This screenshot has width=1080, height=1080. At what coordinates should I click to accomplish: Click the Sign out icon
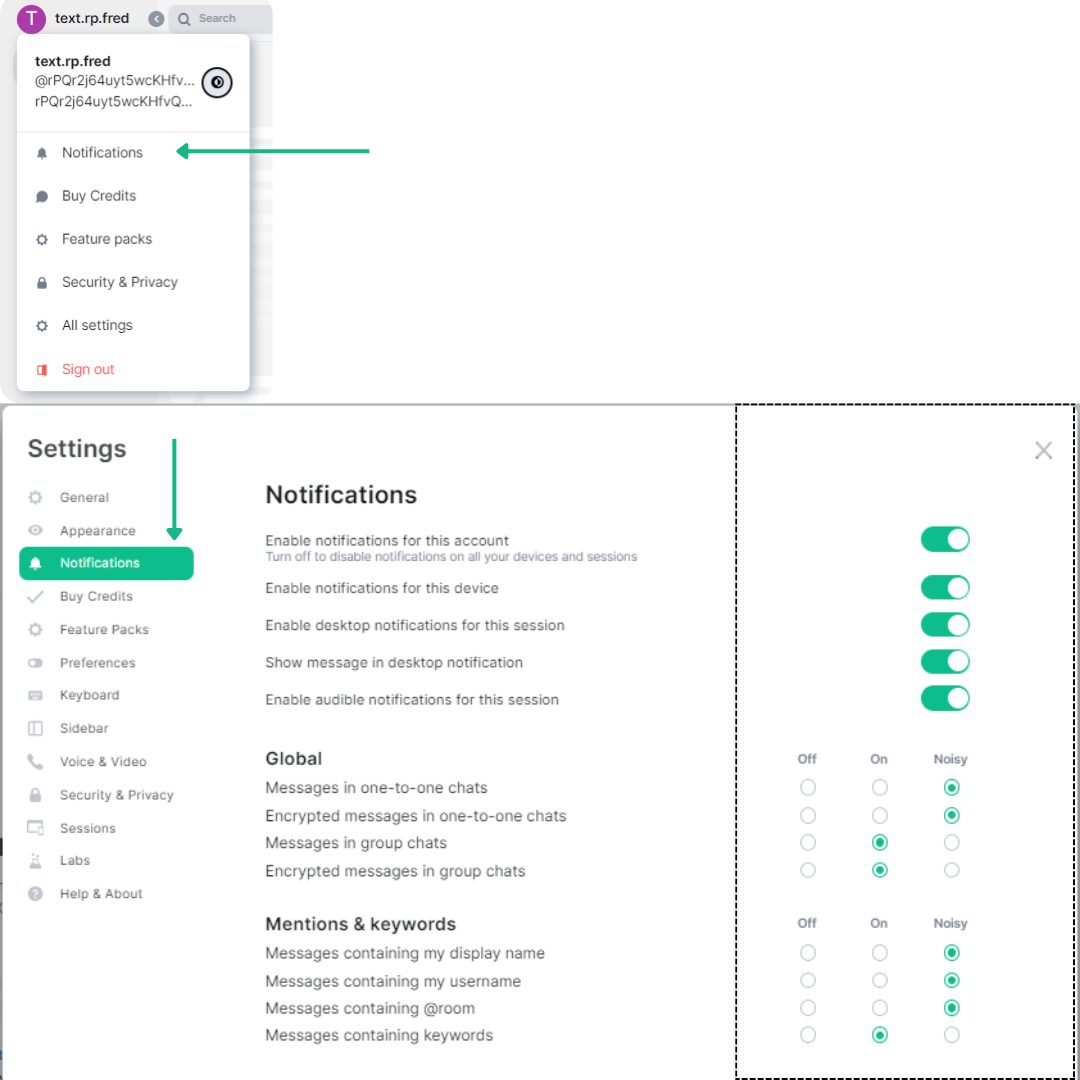pos(42,370)
